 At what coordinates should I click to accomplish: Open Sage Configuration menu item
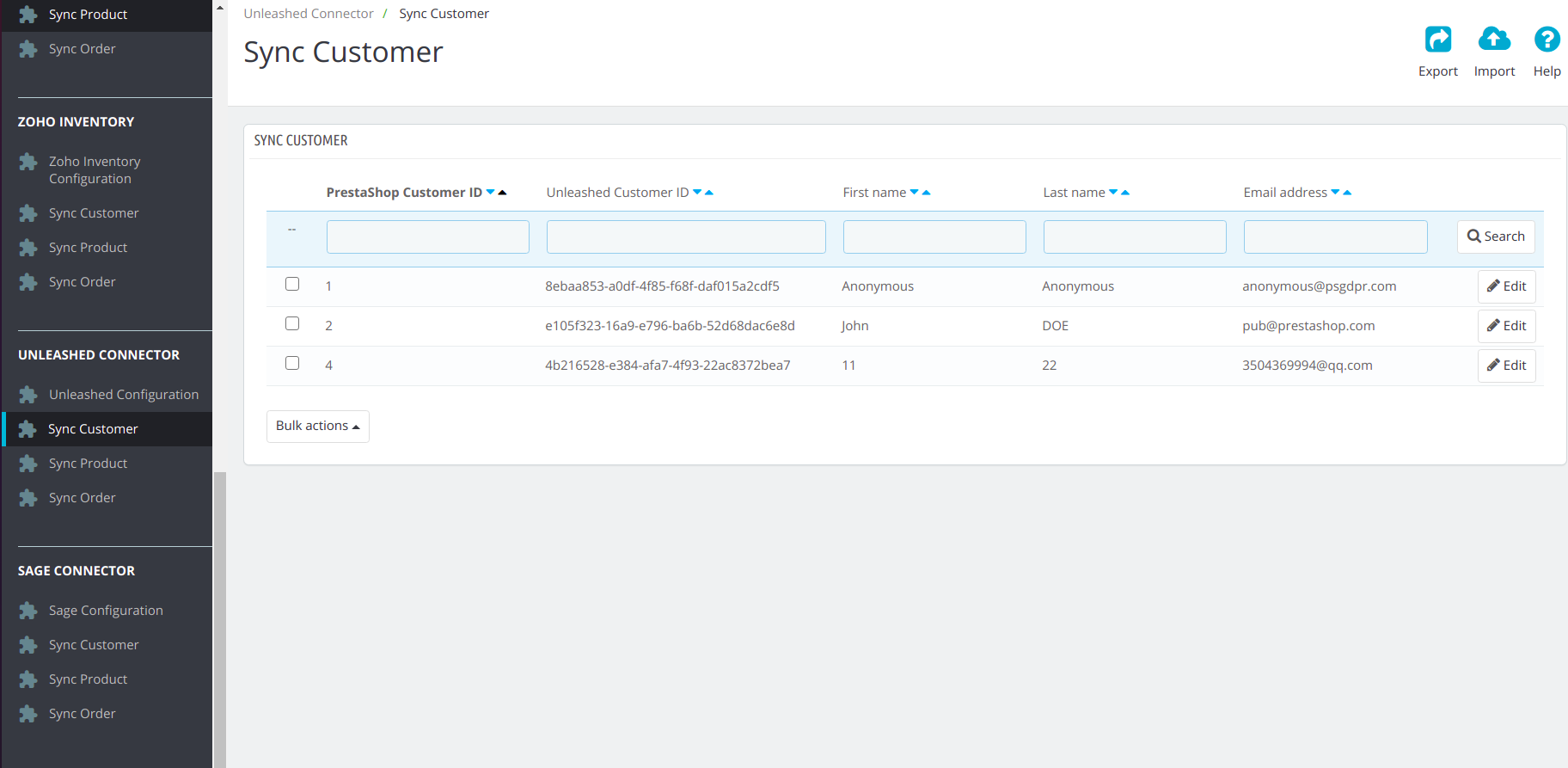click(x=107, y=611)
